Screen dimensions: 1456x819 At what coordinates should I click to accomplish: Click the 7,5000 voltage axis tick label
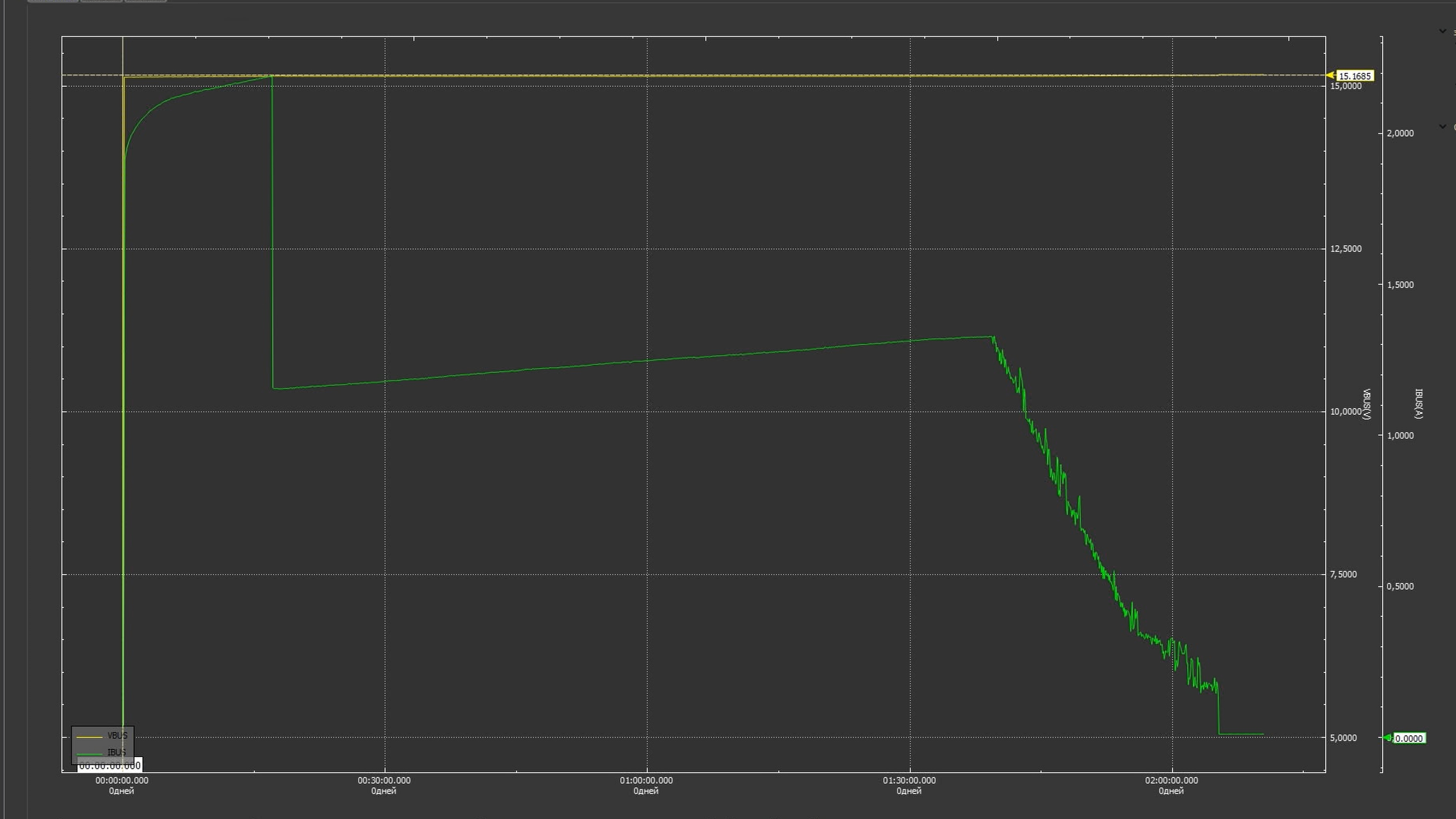(1343, 574)
